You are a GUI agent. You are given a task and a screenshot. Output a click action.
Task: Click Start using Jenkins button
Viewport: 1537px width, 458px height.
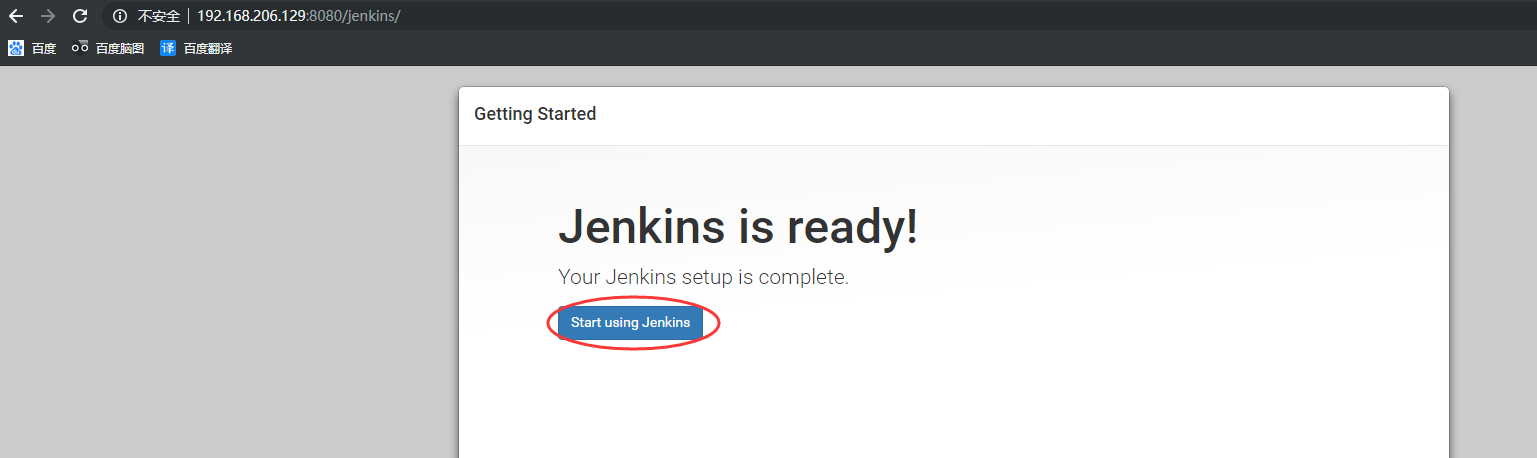pos(630,323)
